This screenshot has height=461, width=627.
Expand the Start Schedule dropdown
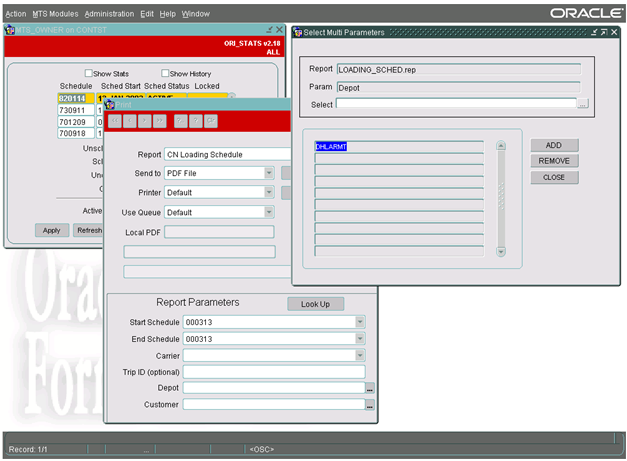360,322
